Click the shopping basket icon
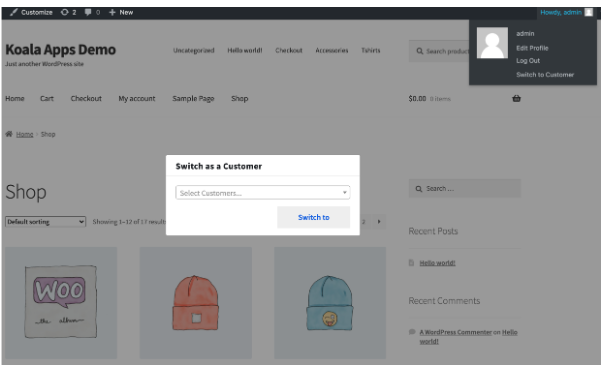The width and height of the screenshot is (601, 372). click(516, 98)
